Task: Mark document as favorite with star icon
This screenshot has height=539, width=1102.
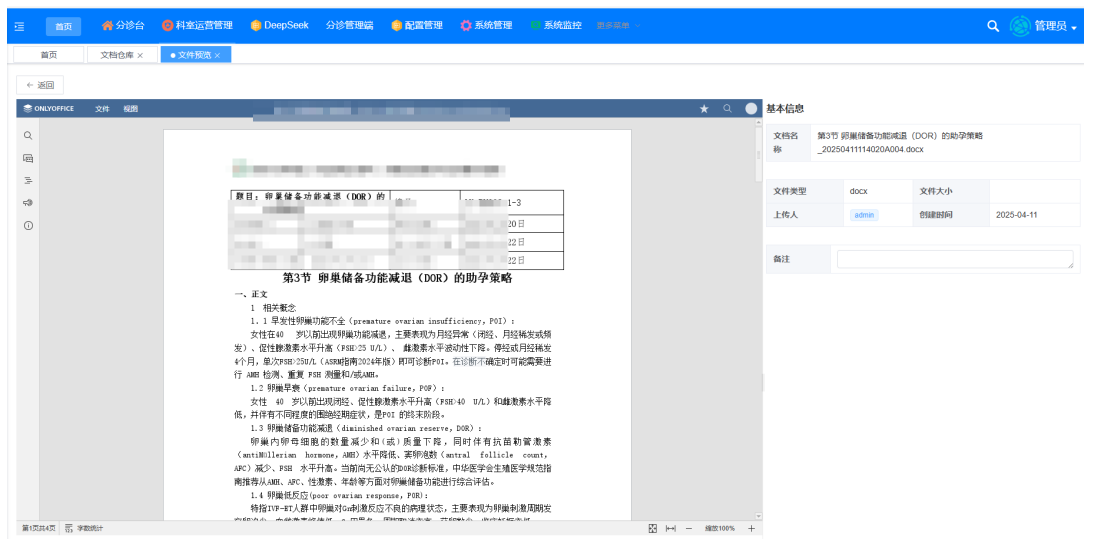Action: 704,108
